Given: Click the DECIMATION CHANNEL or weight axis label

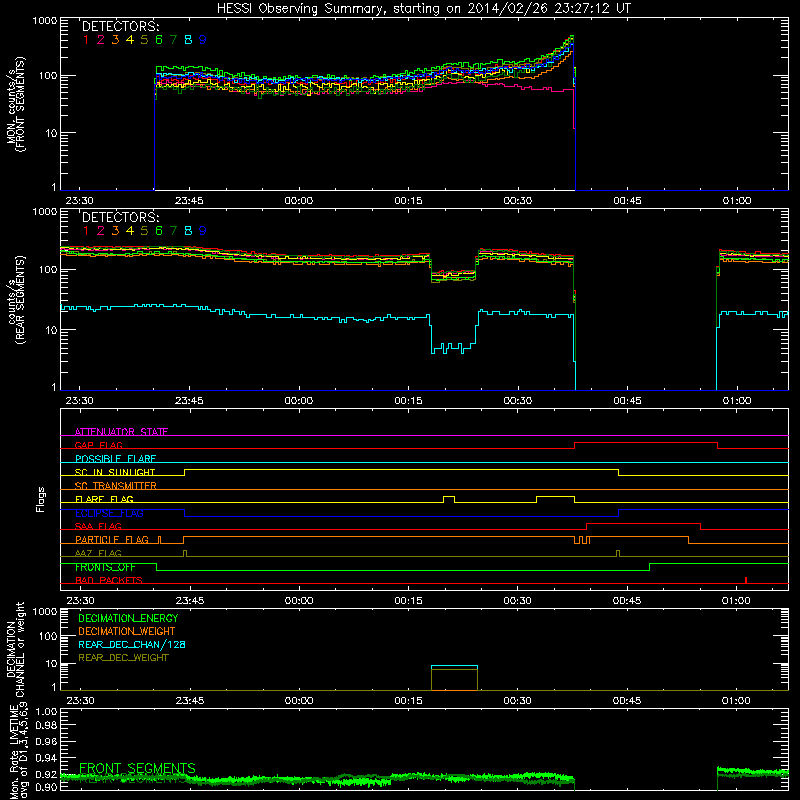Looking at the screenshot, I should [x=15, y=649].
